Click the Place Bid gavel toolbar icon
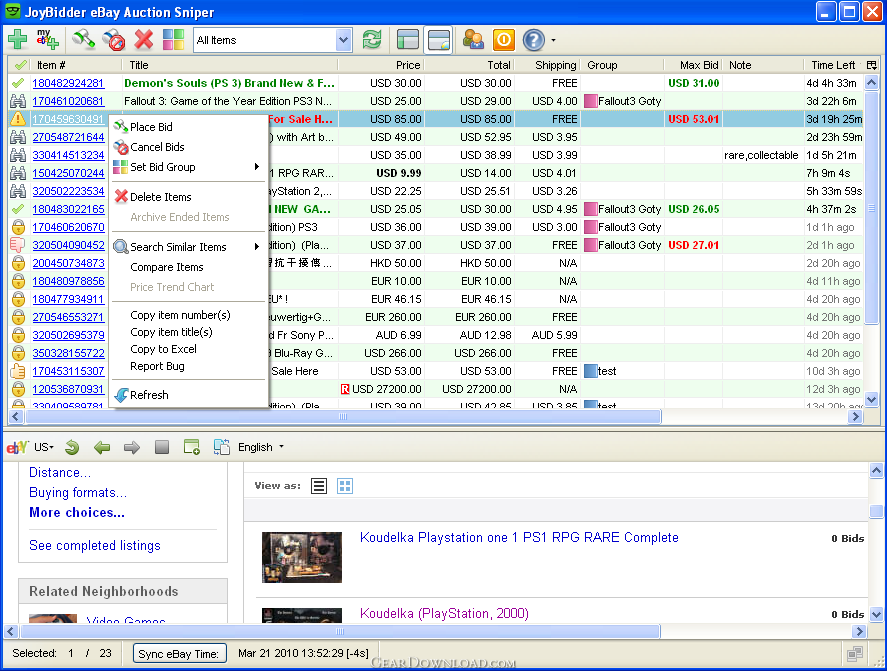Viewport: 887px width, 671px height. tap(84, 40)
